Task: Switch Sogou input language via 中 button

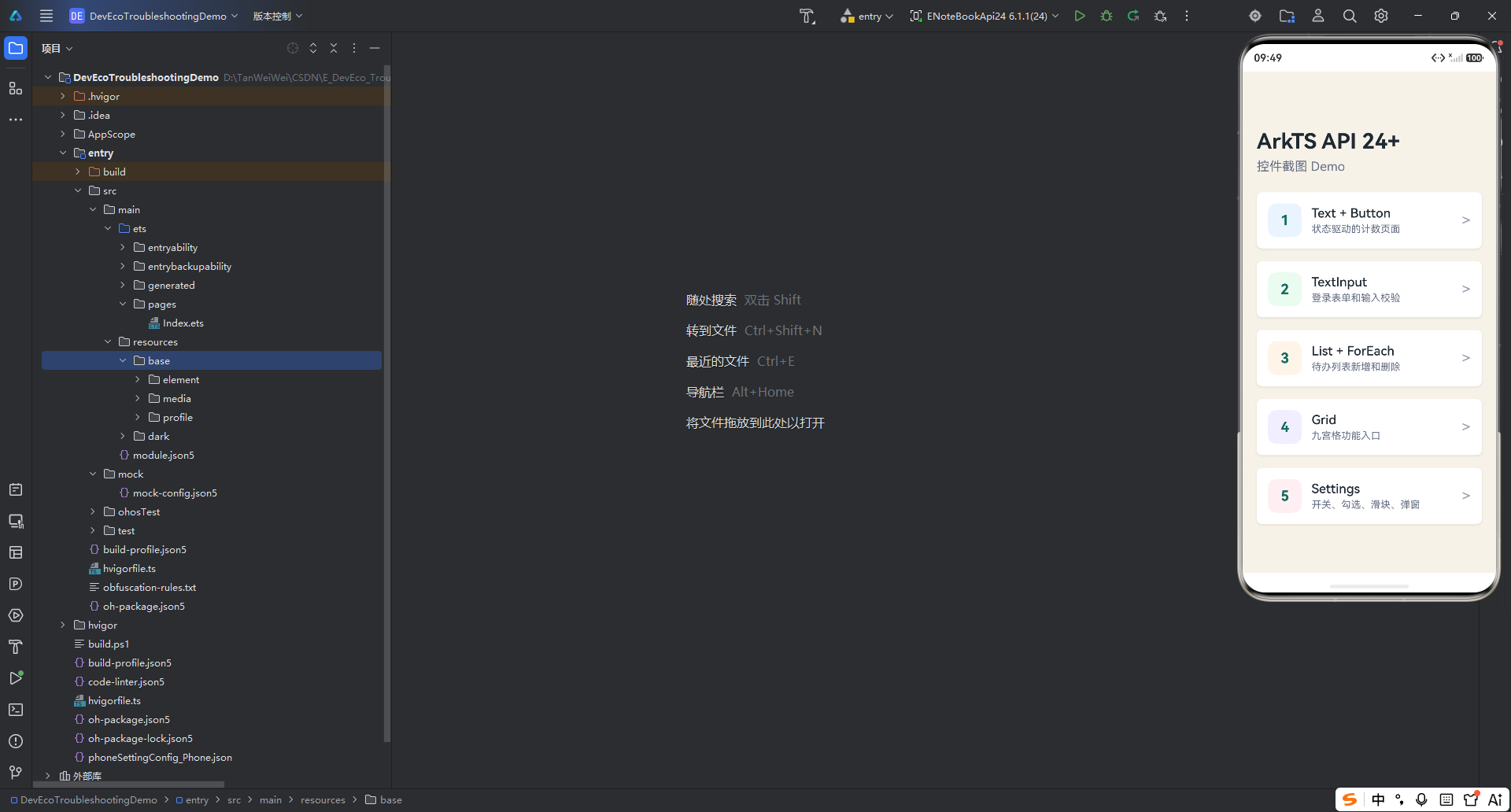Action: tap(1378, 799)
